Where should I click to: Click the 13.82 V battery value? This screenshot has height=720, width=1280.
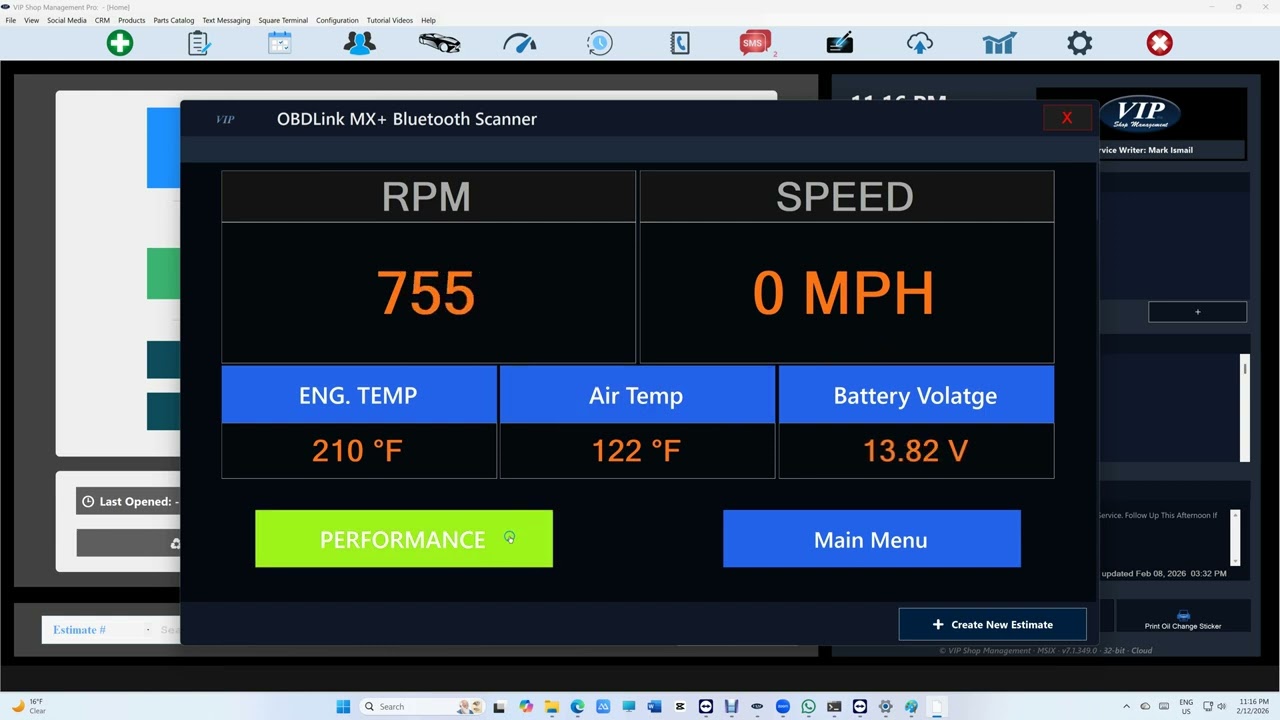pyautogui.click(x=915, y=451)
